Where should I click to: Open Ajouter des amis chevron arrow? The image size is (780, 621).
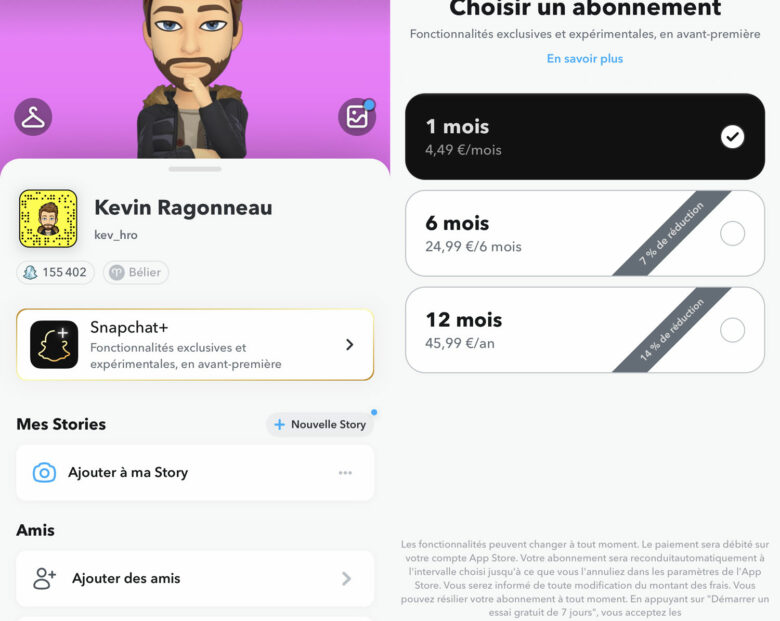[x=347, y=578]
